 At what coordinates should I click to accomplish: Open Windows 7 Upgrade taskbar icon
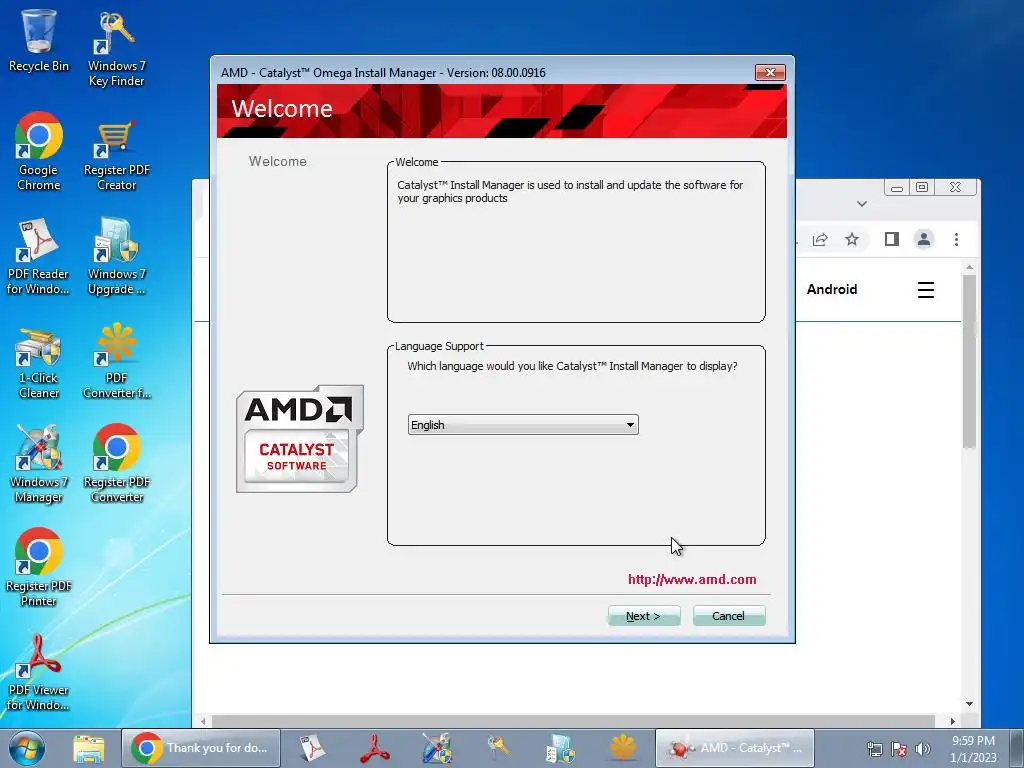[x=560, y=748]
